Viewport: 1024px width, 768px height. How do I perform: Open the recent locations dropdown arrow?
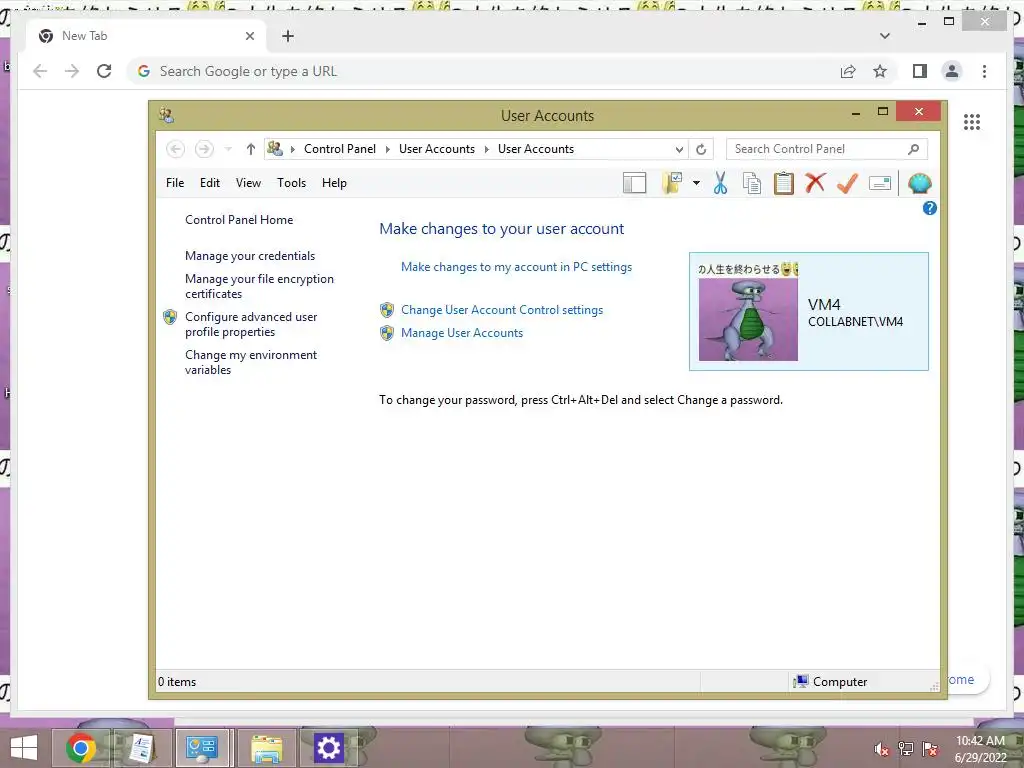228,150
